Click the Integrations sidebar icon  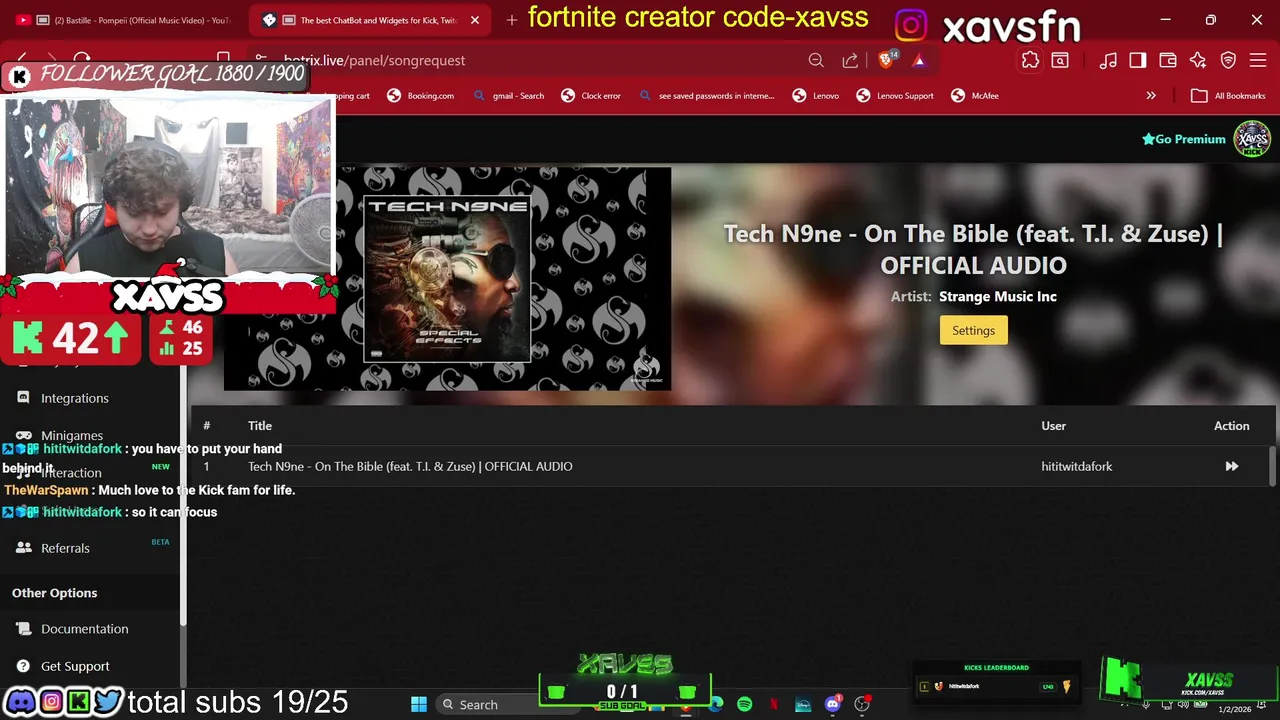click(x=23, y=398)
